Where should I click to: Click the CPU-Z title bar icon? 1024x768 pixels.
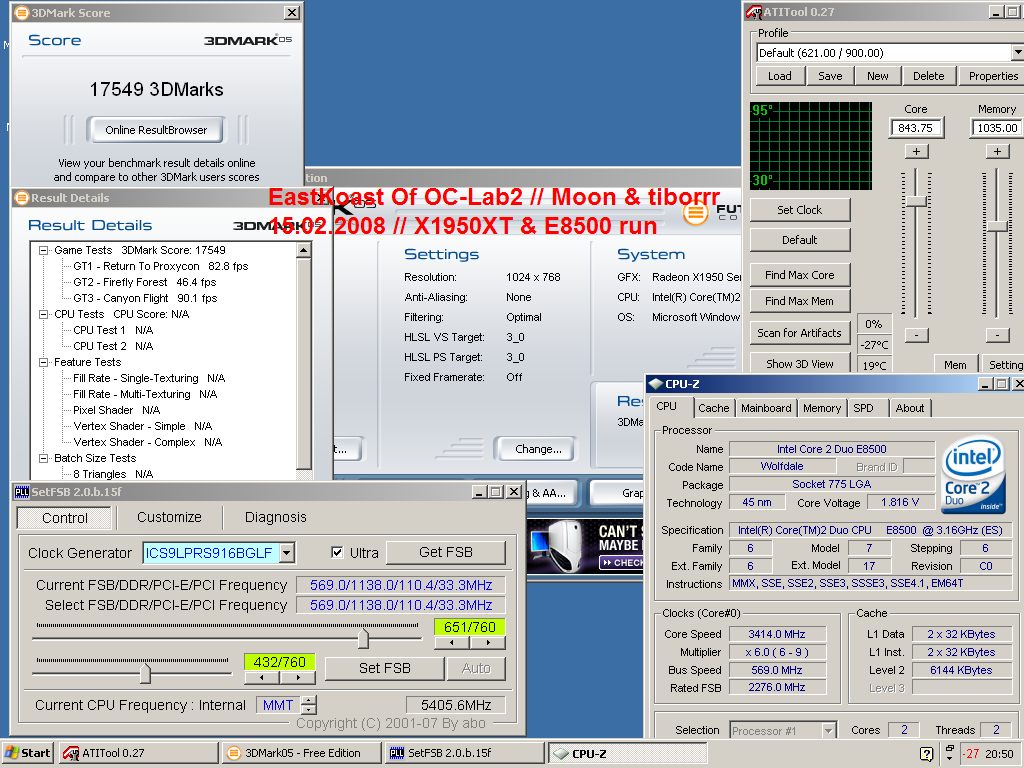point(656,384)
